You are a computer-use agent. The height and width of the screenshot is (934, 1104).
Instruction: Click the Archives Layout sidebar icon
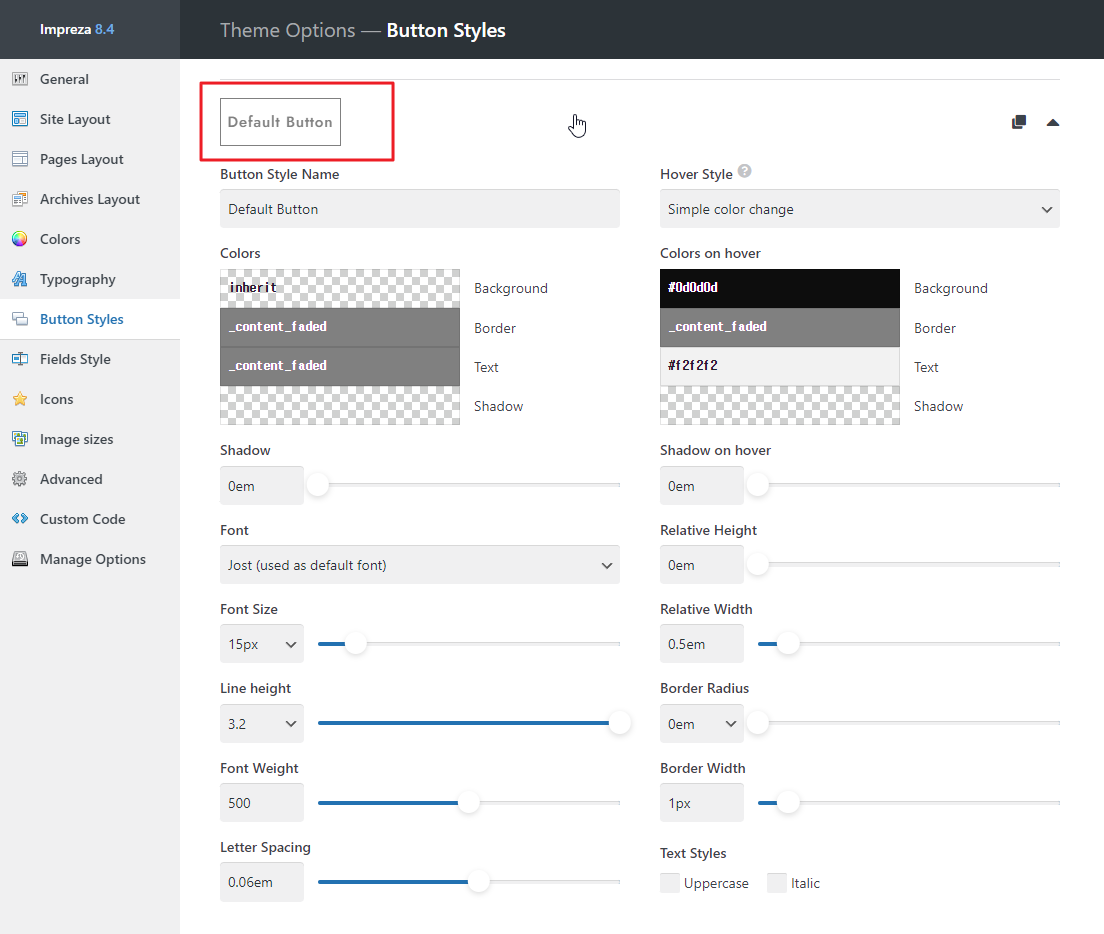coord(20,199)
